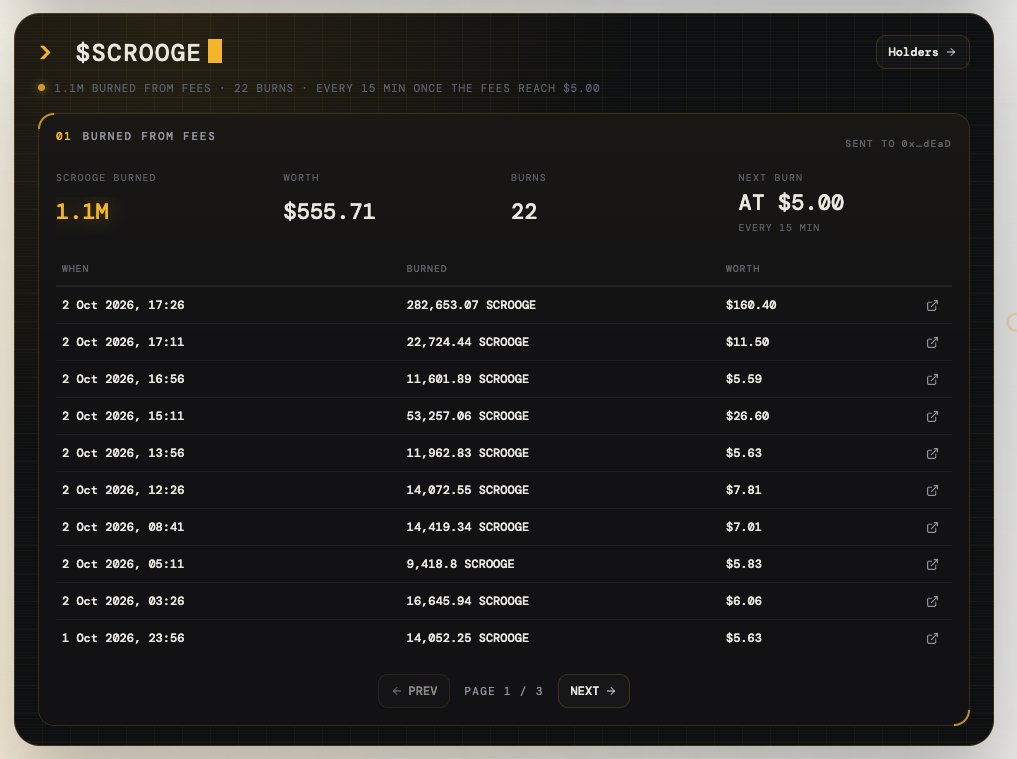This screenshot has width=1017, height=759.
Task: Click the orange chevron prompt icon
Action: pos(45,53)
